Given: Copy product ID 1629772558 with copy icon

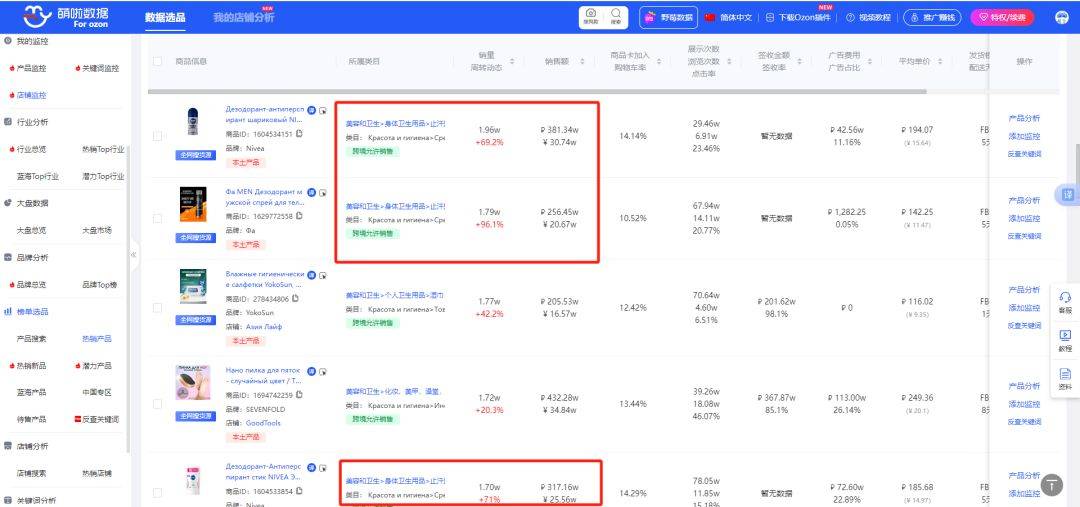Looking at the screenshot, I should click(299, 216).
